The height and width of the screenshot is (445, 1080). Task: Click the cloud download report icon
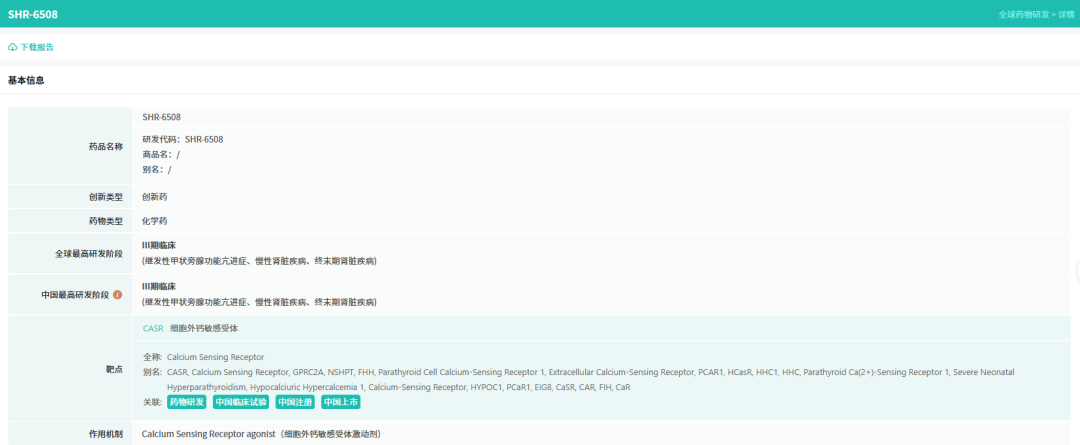tap(12, 48)
